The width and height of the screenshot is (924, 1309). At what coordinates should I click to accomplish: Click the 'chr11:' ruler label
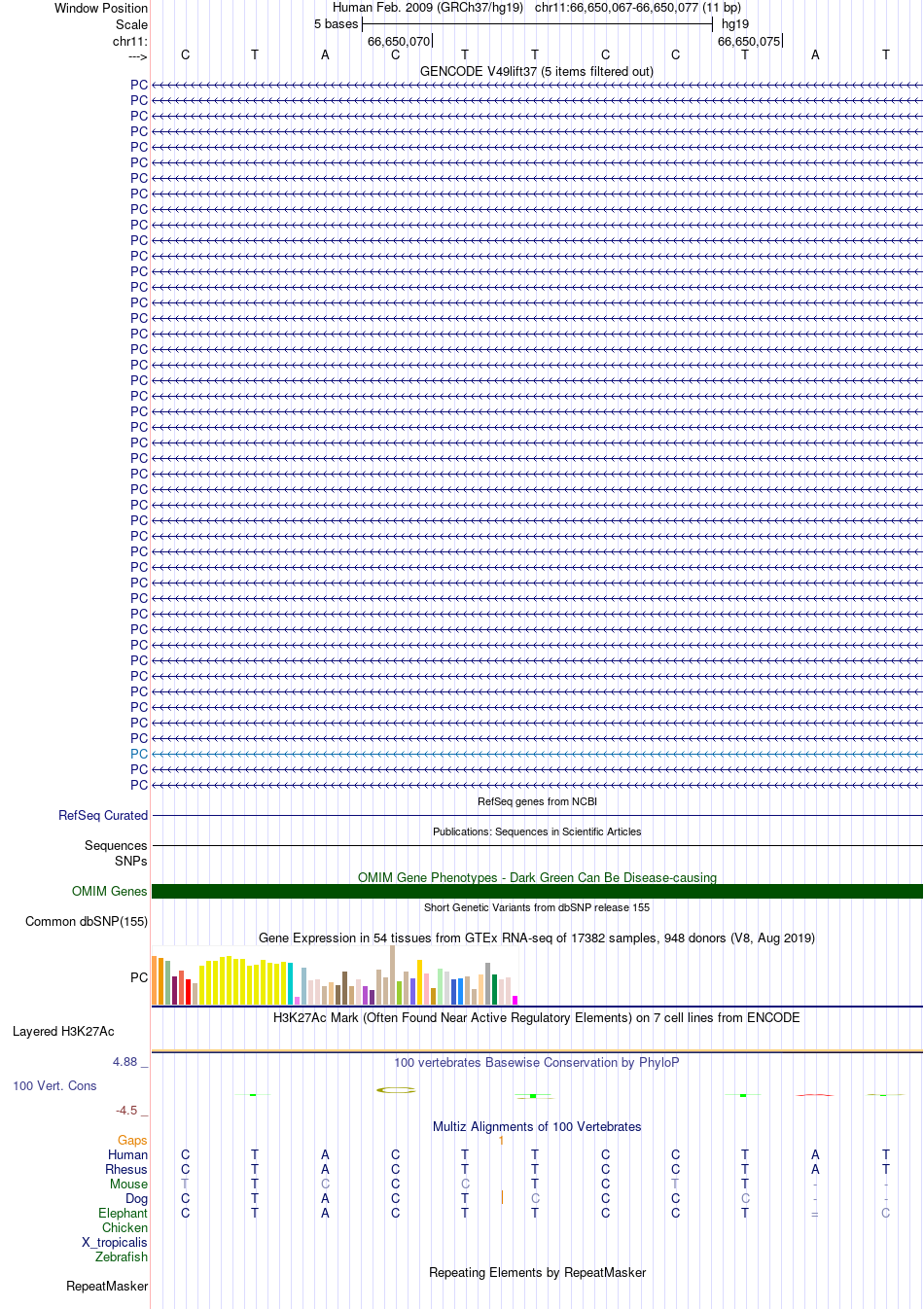130,41
